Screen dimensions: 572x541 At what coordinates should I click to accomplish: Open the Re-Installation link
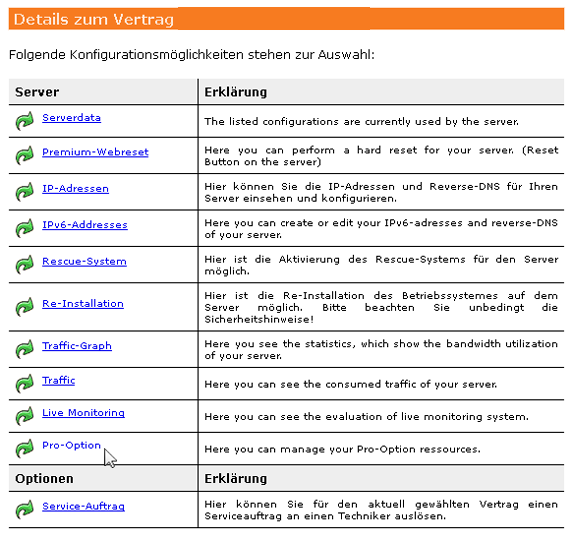[x=83, y=304]
